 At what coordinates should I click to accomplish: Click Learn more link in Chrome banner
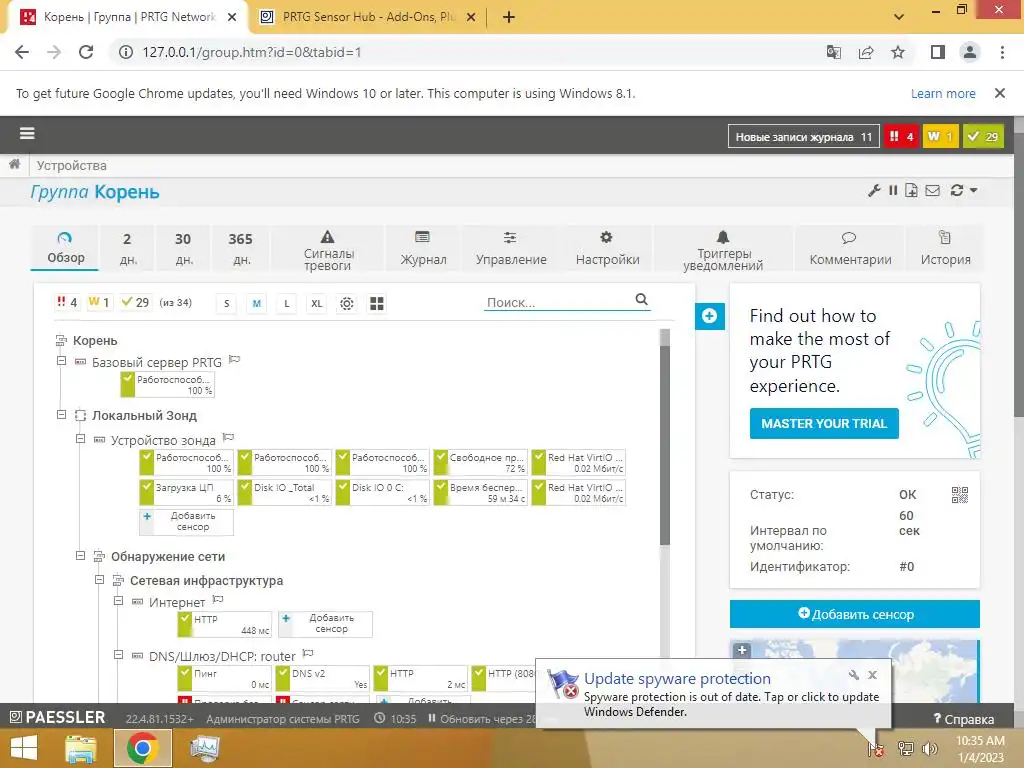point(943,93)
